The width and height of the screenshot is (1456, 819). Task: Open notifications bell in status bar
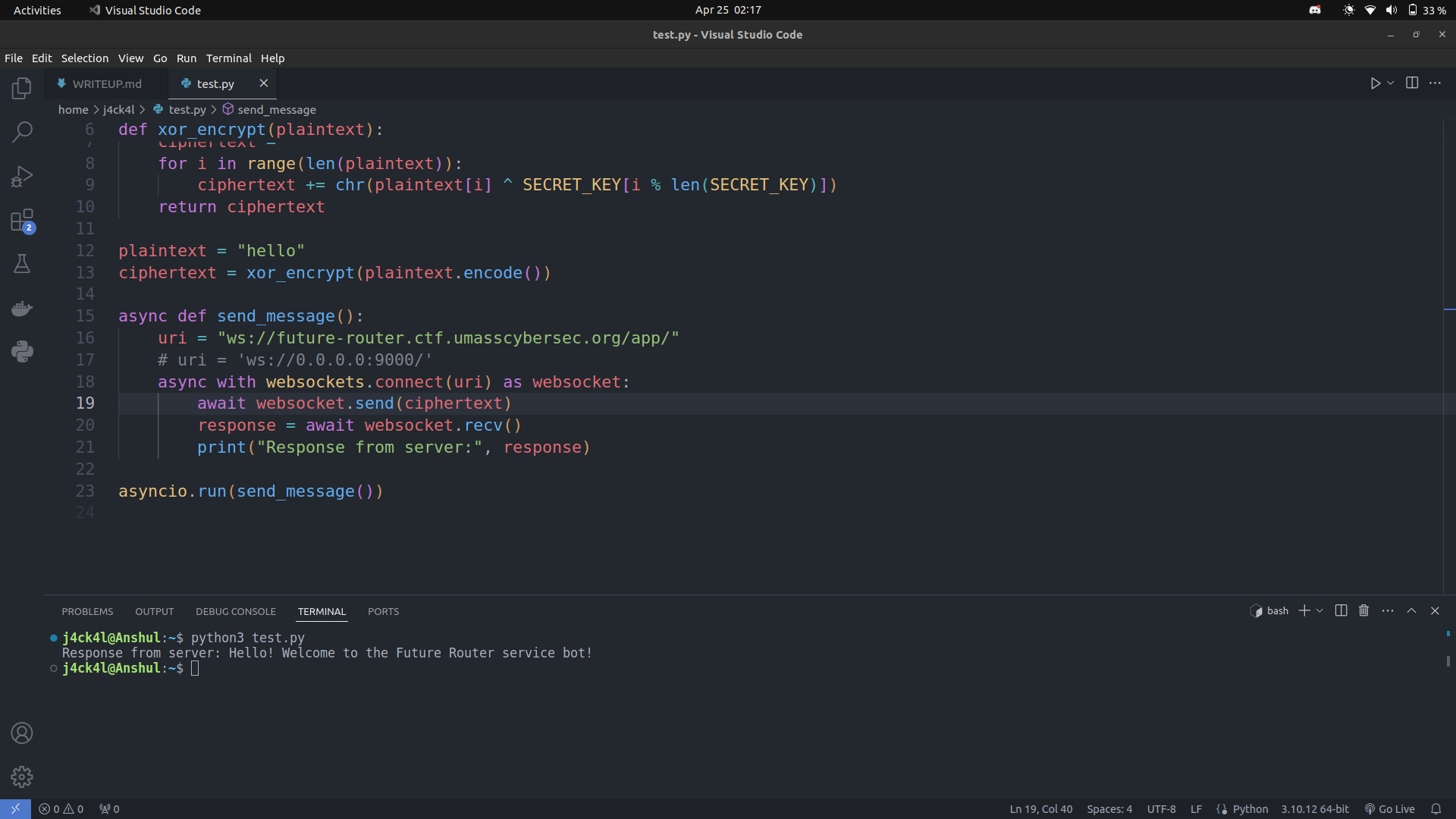pos(1436,809)
